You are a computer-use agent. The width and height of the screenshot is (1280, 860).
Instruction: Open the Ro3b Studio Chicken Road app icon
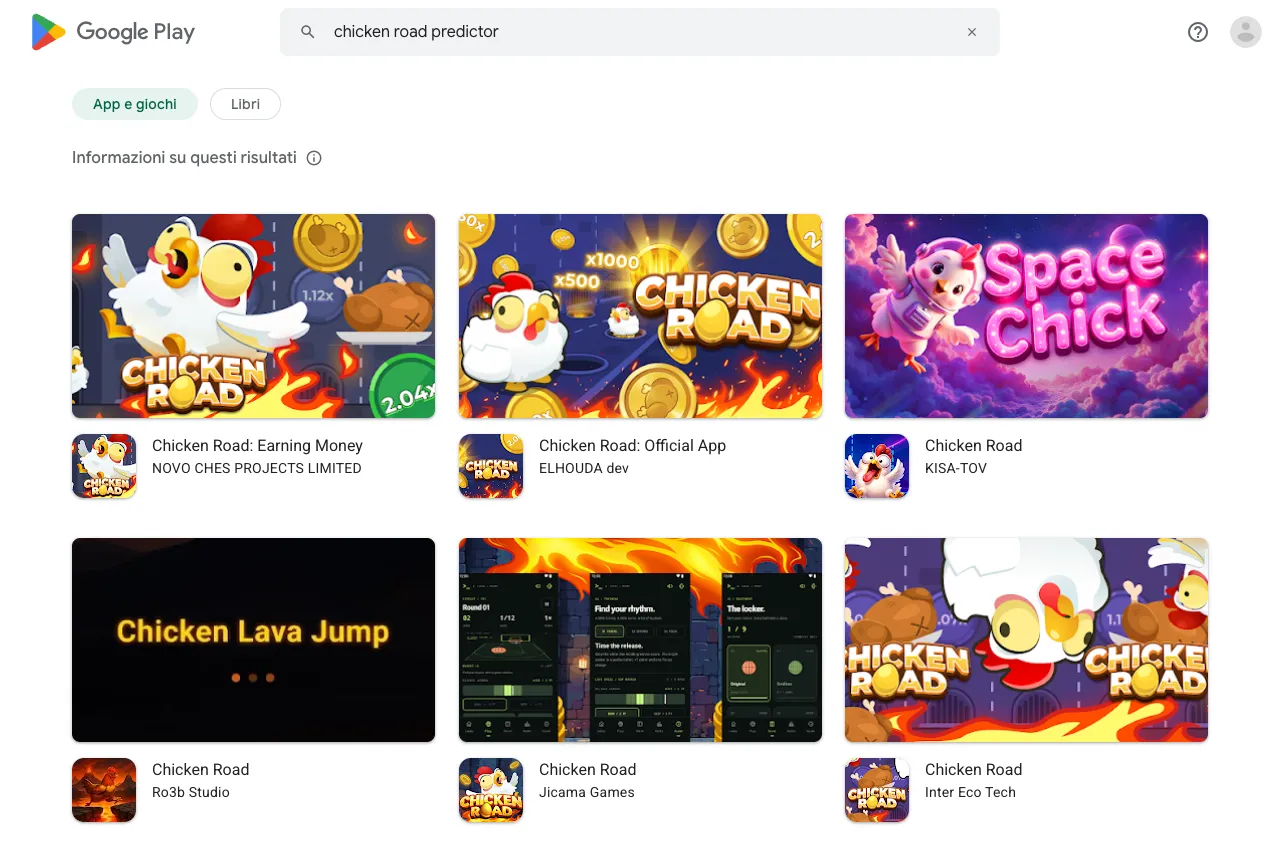tap(104, 790)
